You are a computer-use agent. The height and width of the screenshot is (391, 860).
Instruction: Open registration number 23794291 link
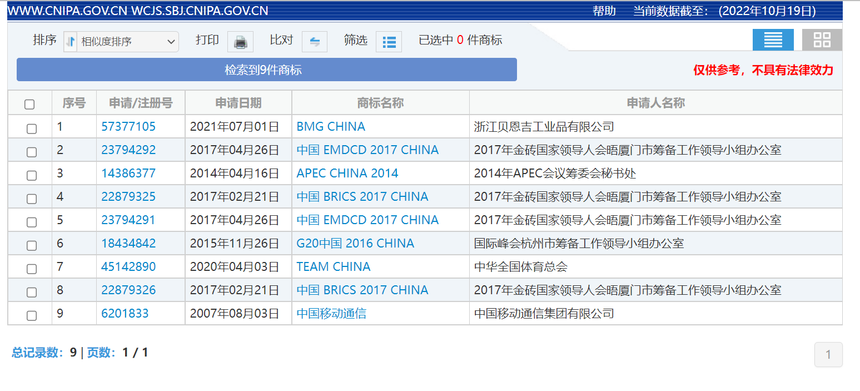(128, 220)
